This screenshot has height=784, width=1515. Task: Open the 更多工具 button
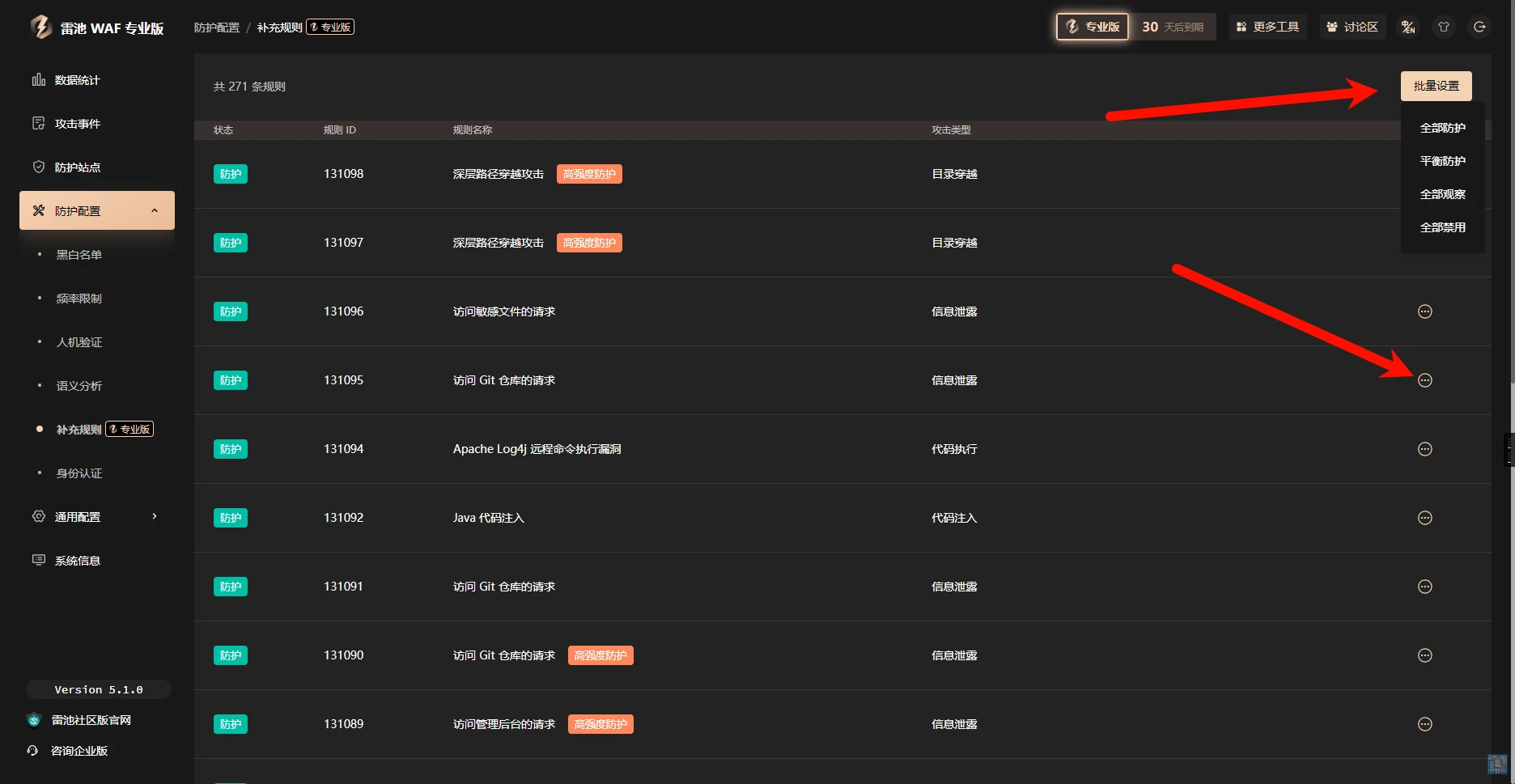(1267, 27)
